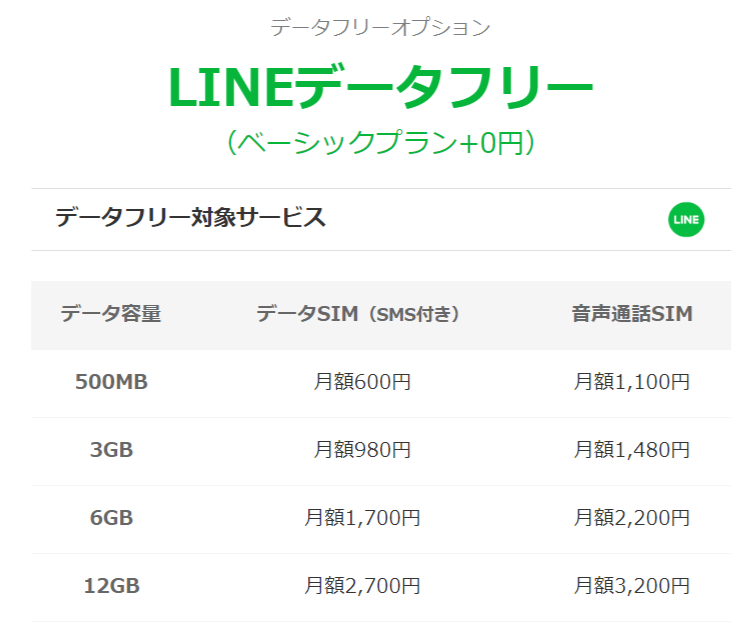Click the 月額1,700円 data SIM price
The width and height of the screenshot is (738, 626).
(x=362, y=518)
